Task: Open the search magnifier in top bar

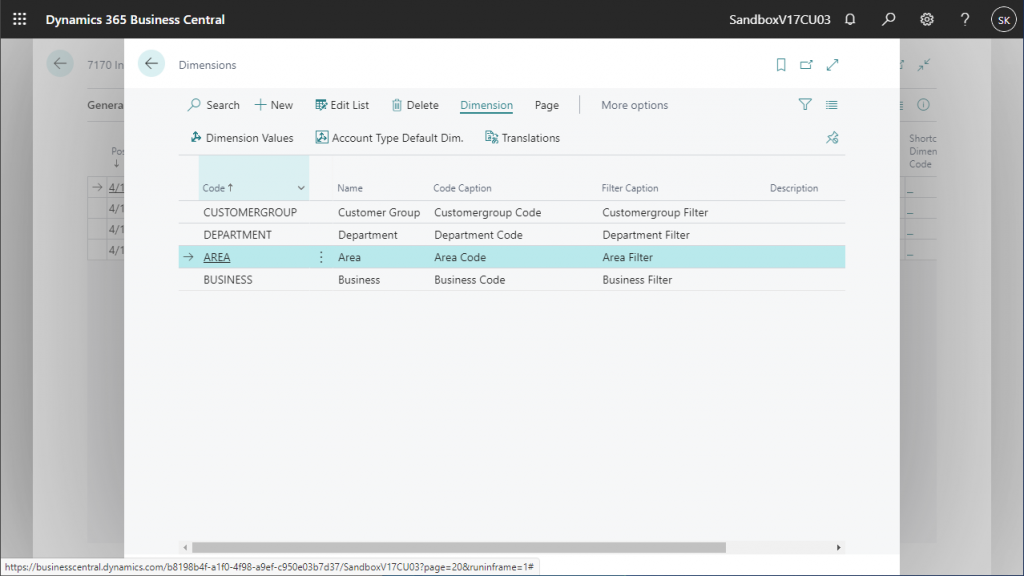Action: tap(888, 19)
